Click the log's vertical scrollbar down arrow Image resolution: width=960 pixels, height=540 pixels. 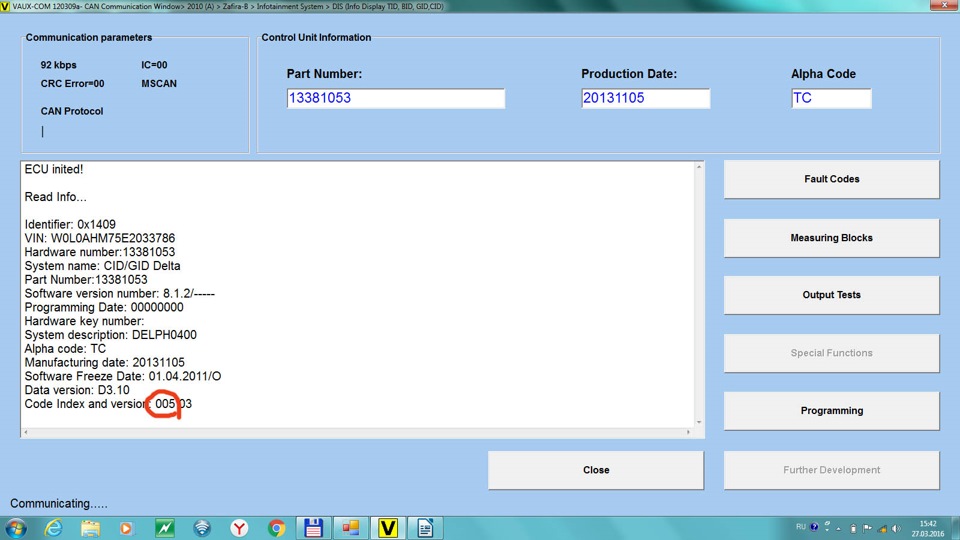(699, 422)
